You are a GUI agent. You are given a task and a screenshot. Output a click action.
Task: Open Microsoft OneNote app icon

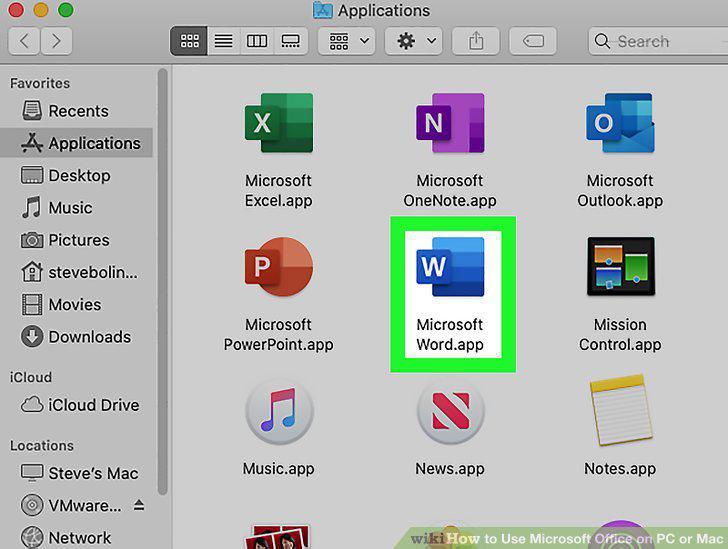pyautogui.click(x=450, y=123)
